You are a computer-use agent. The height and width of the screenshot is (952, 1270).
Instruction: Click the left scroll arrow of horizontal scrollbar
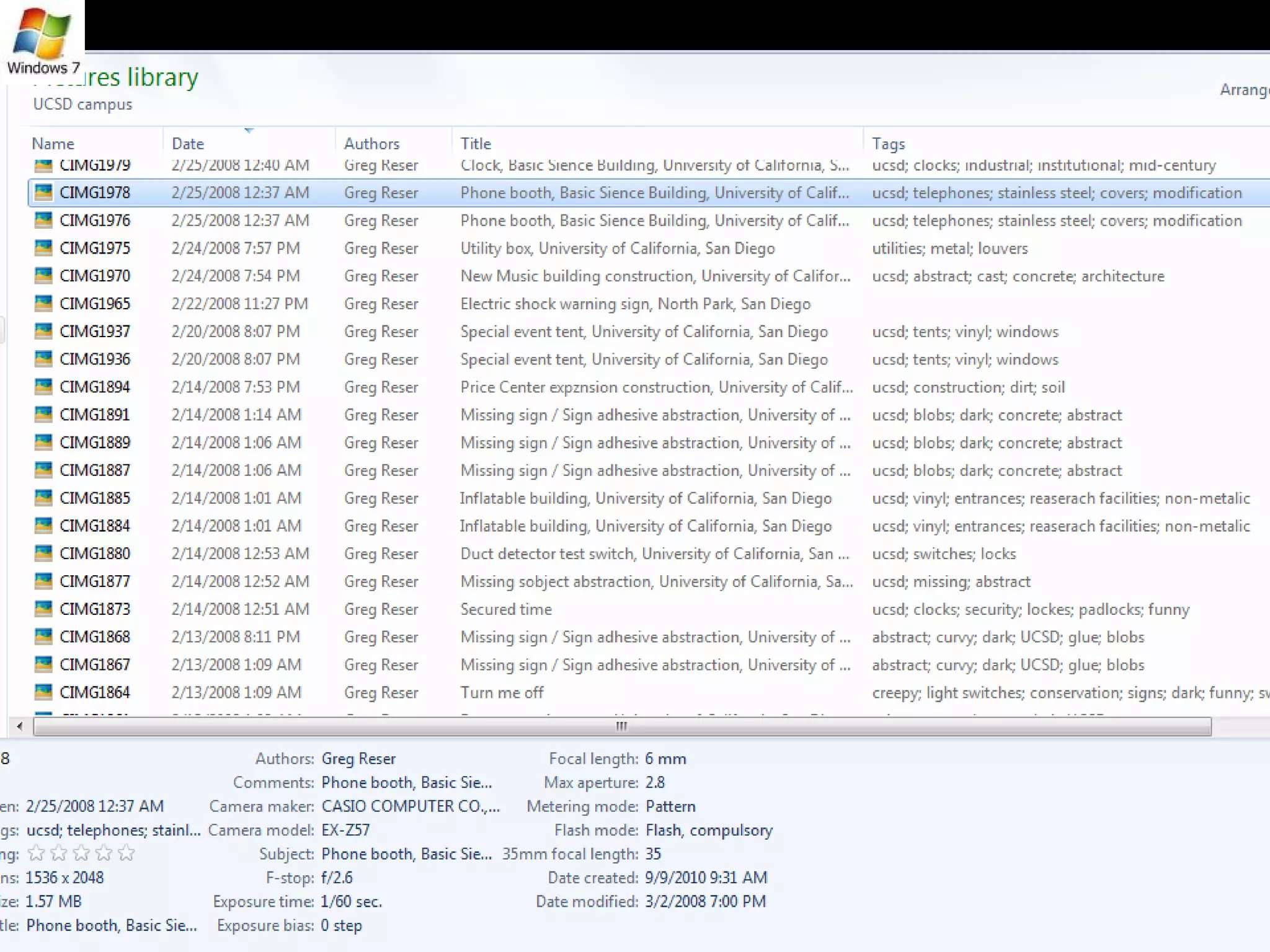pos(20,726)
